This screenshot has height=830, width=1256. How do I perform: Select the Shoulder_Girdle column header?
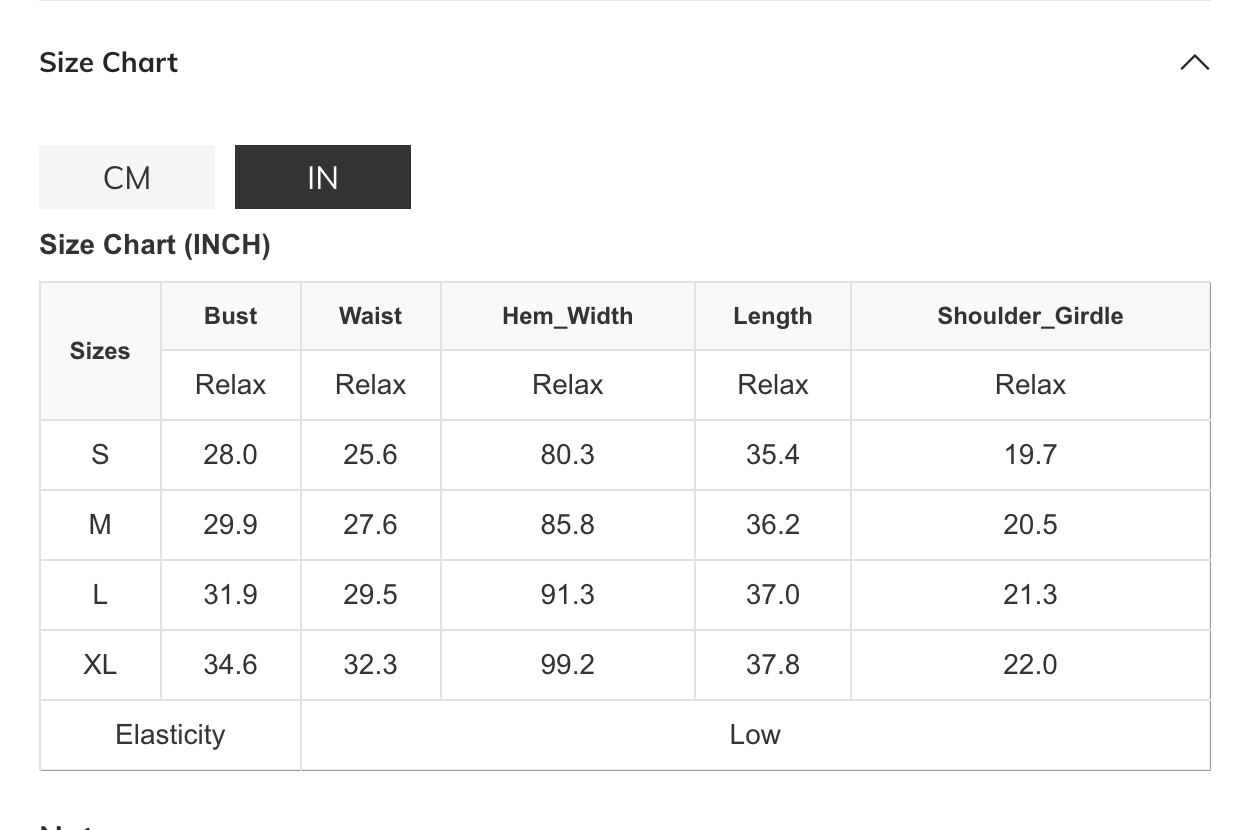tap(1030, 316)
